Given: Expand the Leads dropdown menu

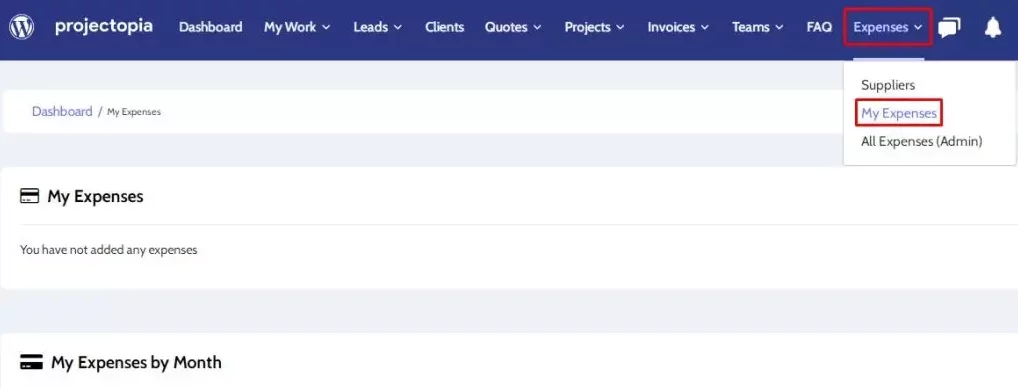Looking at the screenshot, I should [x=377, y=27].
